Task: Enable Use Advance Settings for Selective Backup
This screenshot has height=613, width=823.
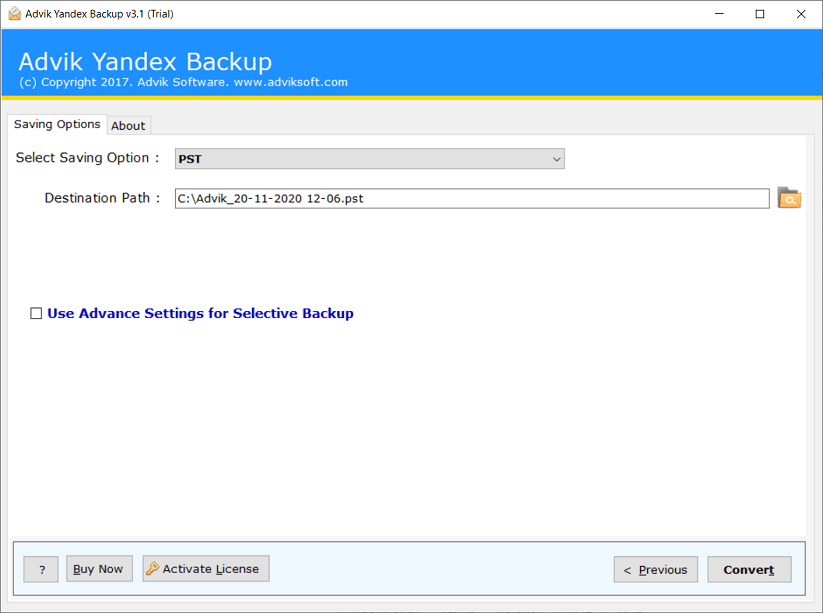Action: coord(36,313)
